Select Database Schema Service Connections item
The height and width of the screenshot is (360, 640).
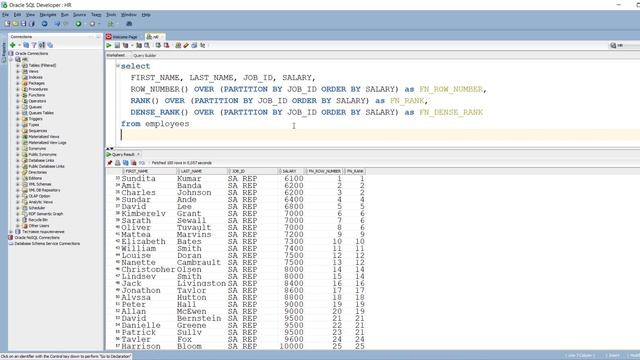(x=47, y=244)
